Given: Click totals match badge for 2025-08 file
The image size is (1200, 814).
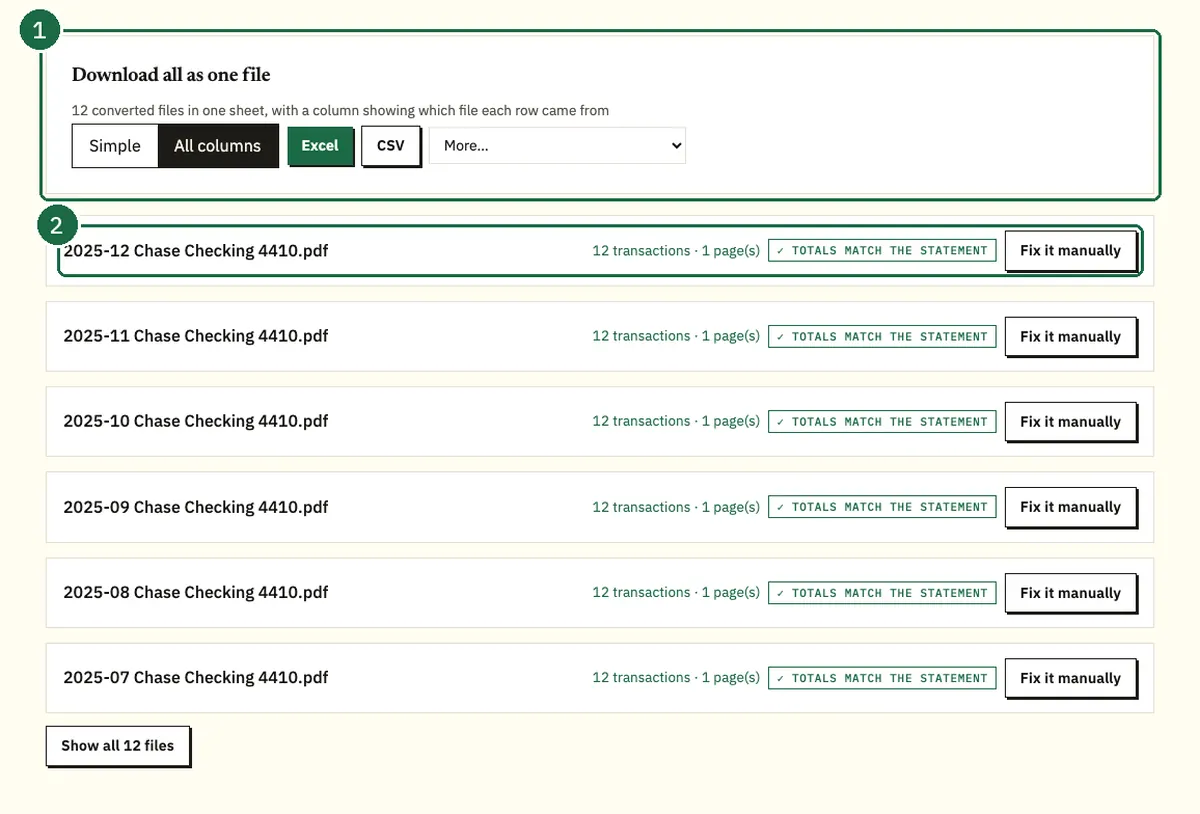Looking at the screenshot, I should pos(882,593).
